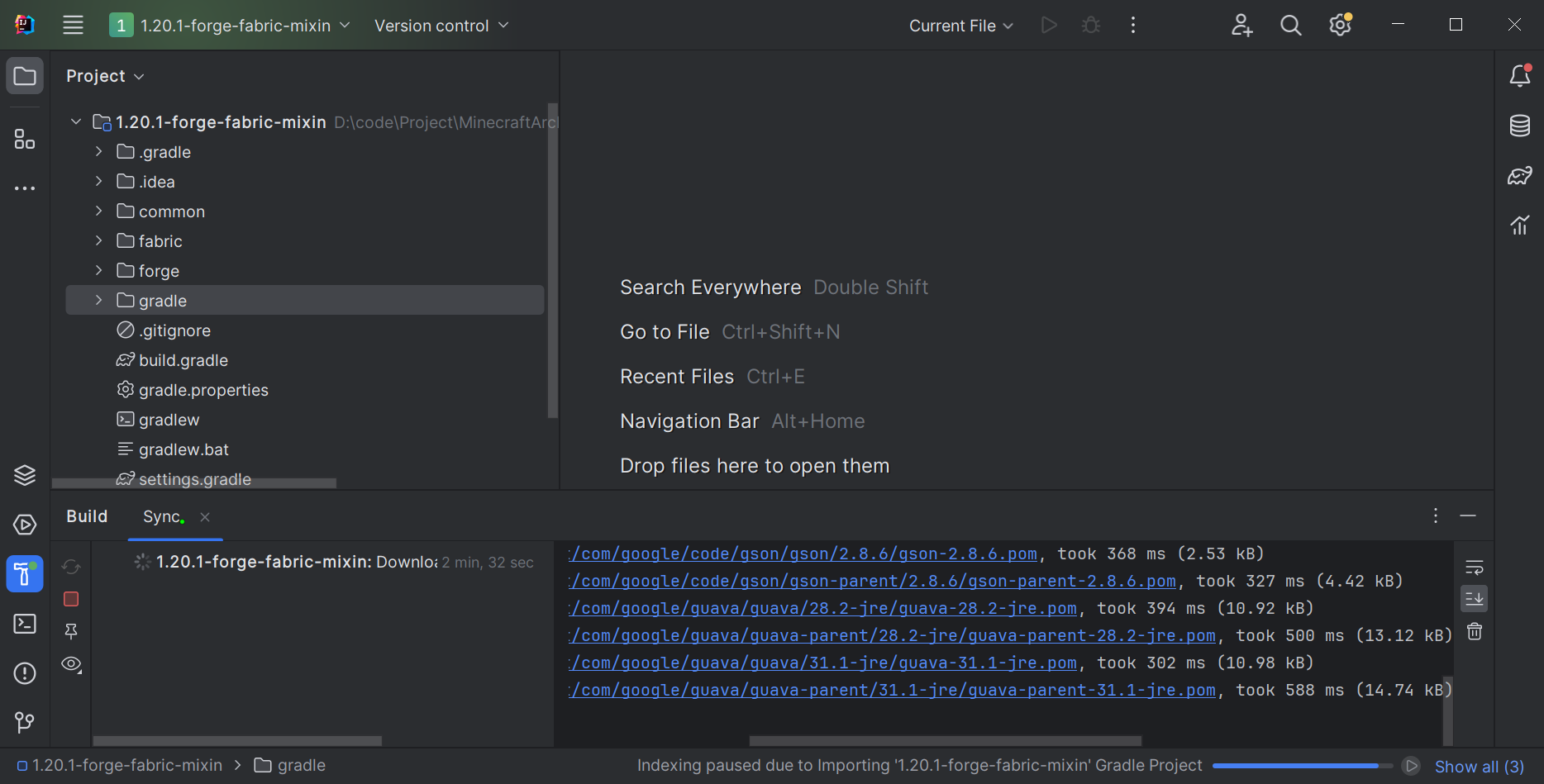Open Code With Me user icon
This screenshot has height=784, width=1544.
[1241, 26]
